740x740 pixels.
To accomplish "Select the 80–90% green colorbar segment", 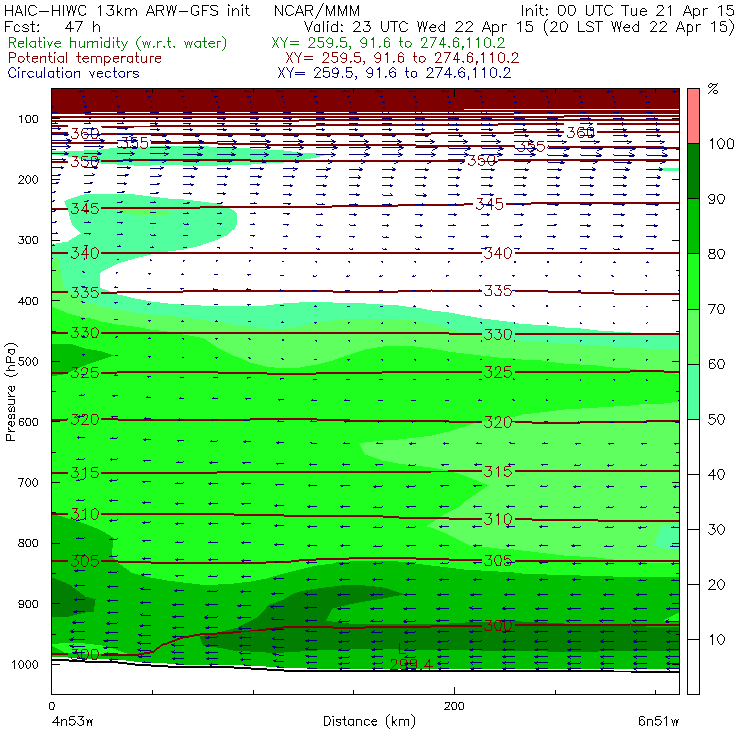I will click(x=693, y=226).
